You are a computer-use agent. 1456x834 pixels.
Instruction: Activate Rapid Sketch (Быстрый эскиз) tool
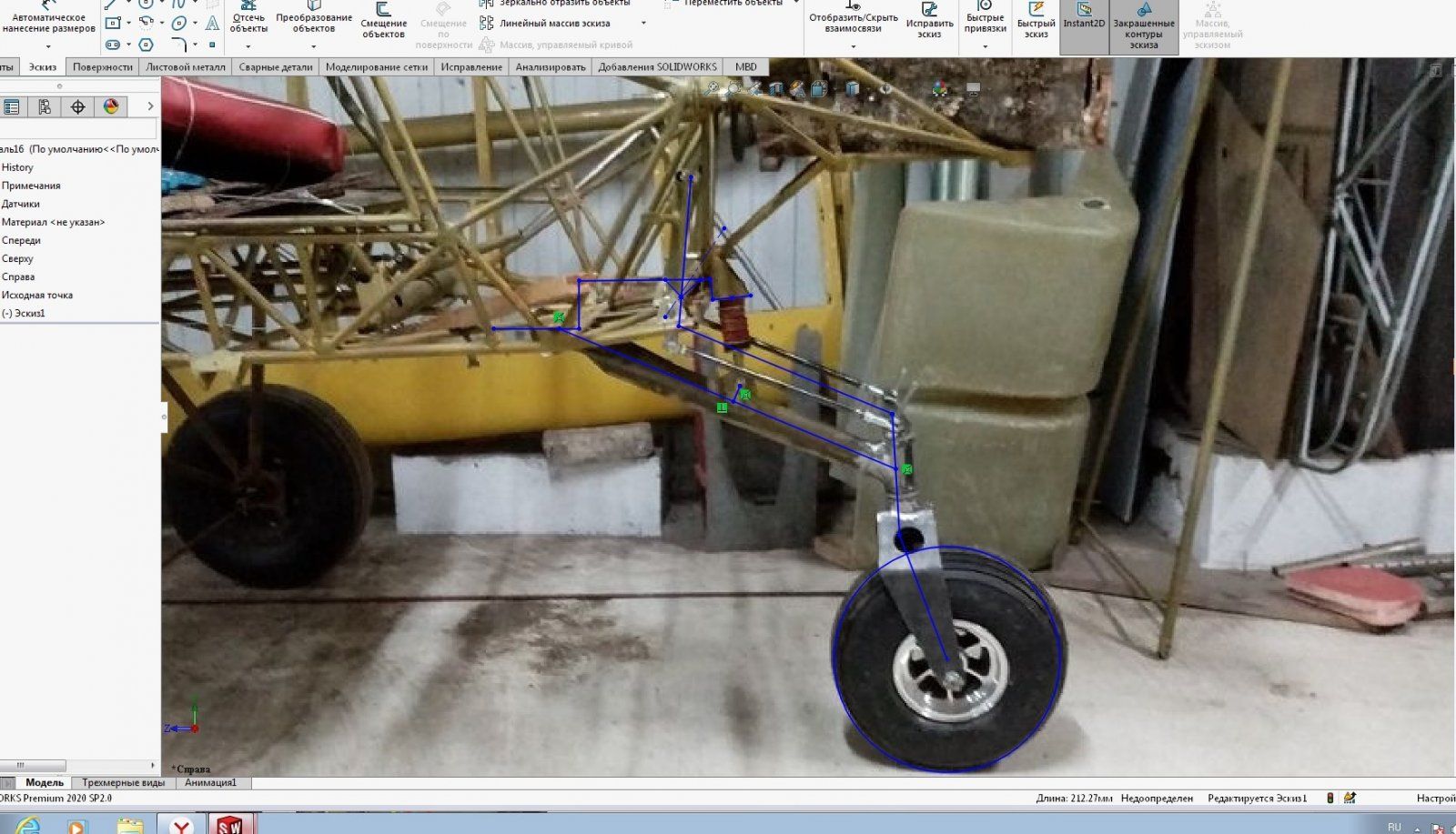tap(1036, 22)
